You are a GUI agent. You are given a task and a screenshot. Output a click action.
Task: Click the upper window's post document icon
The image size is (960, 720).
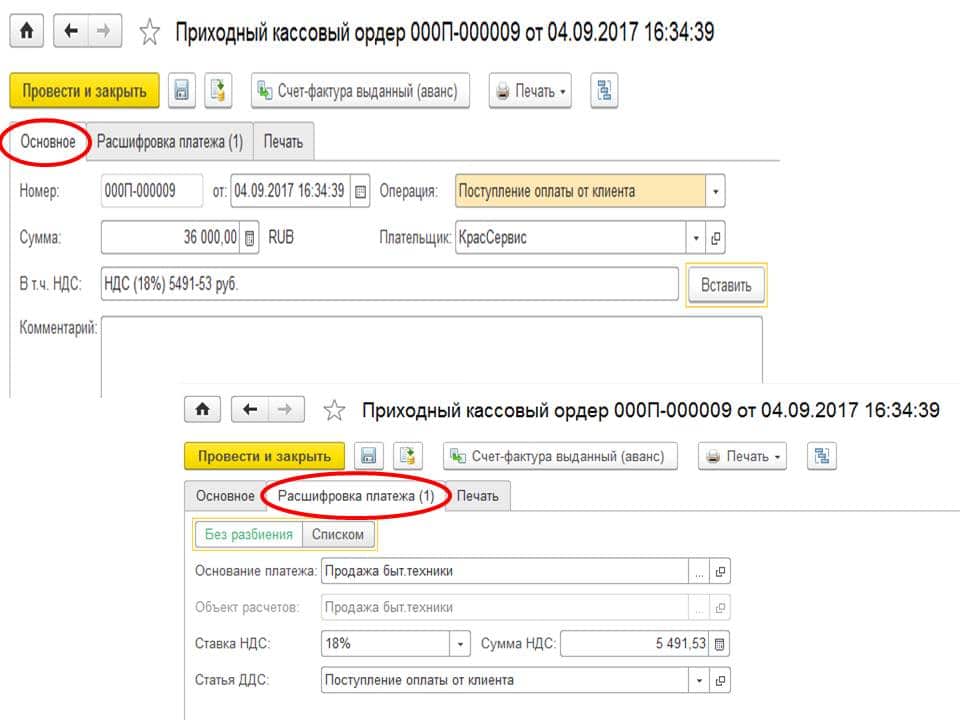pos(218,91)
